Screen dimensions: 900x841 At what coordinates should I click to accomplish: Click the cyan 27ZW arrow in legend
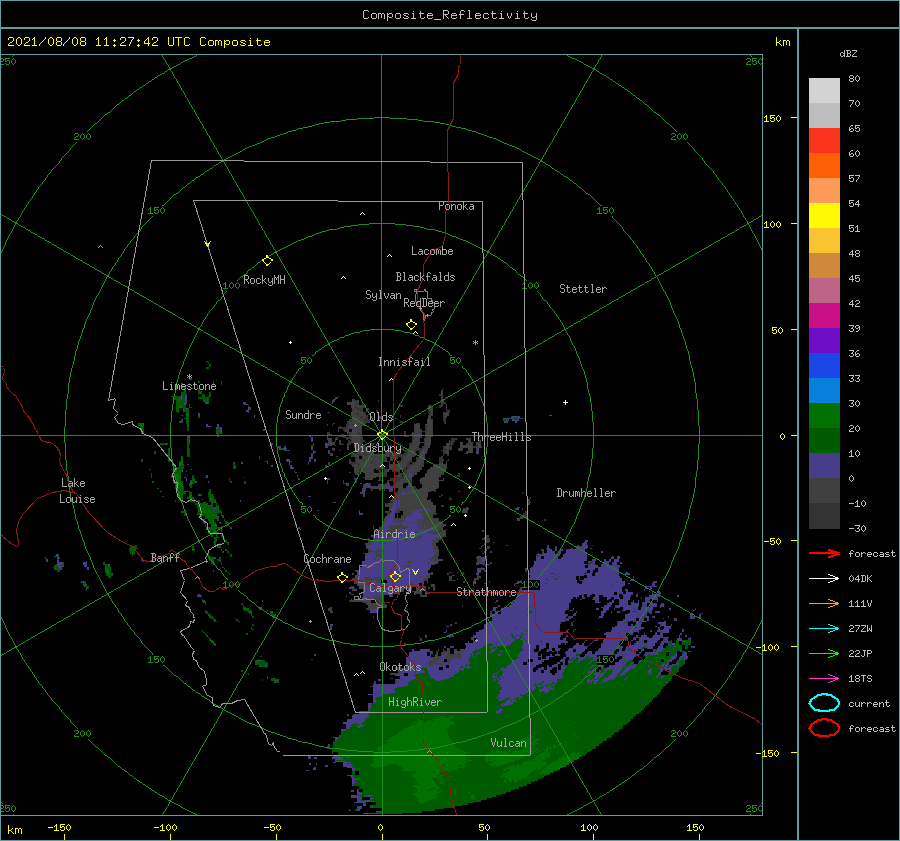pos(825,629)
